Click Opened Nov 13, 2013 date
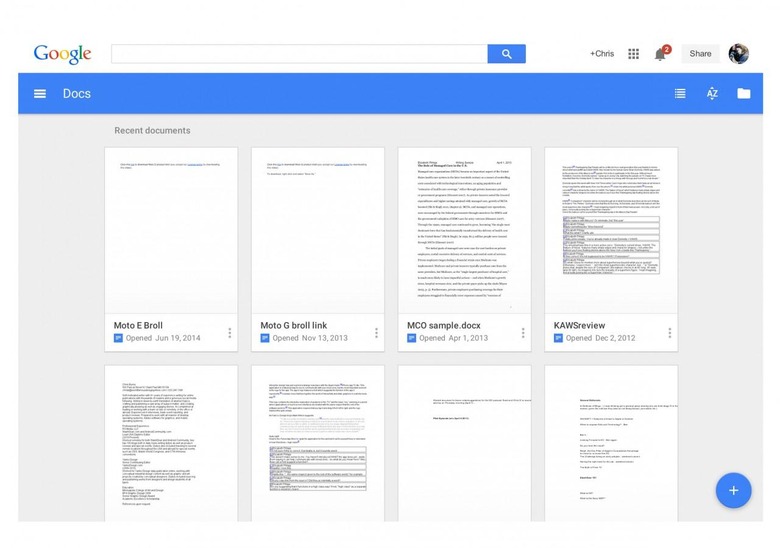This screenshot has width=780, height=548. pos(310,338)
